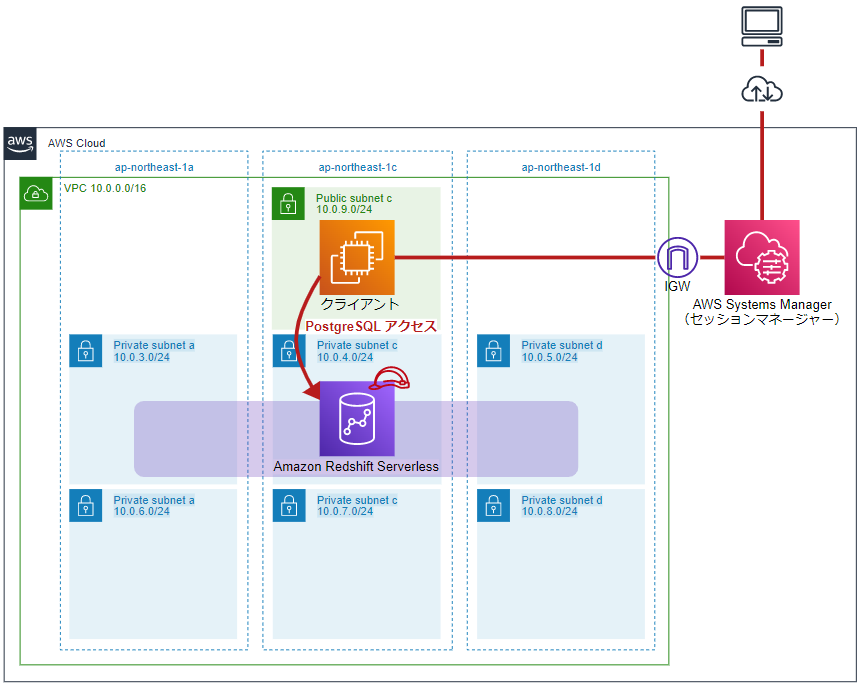The height and width of the screenshot is (688, 862).
Task: Click the 'IGW' label
Action: coord(677,287)
